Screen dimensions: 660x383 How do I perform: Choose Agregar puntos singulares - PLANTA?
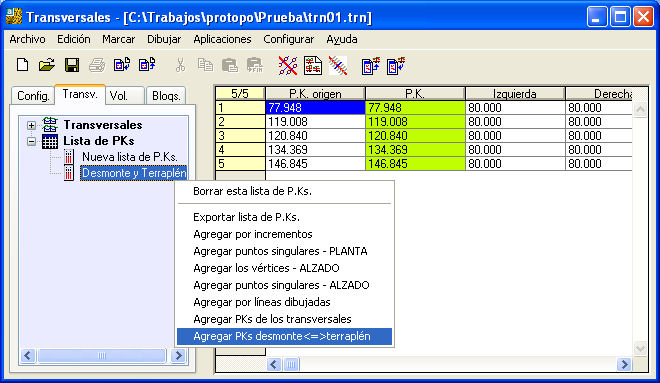pyautogui.click(x=285, y=251)
